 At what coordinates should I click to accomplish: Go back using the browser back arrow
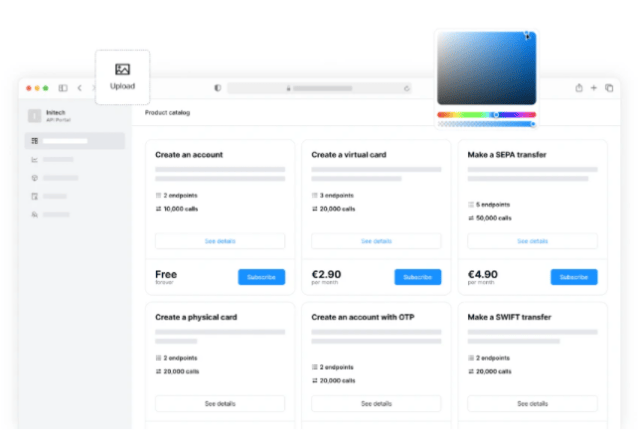[x=80, y=88]
